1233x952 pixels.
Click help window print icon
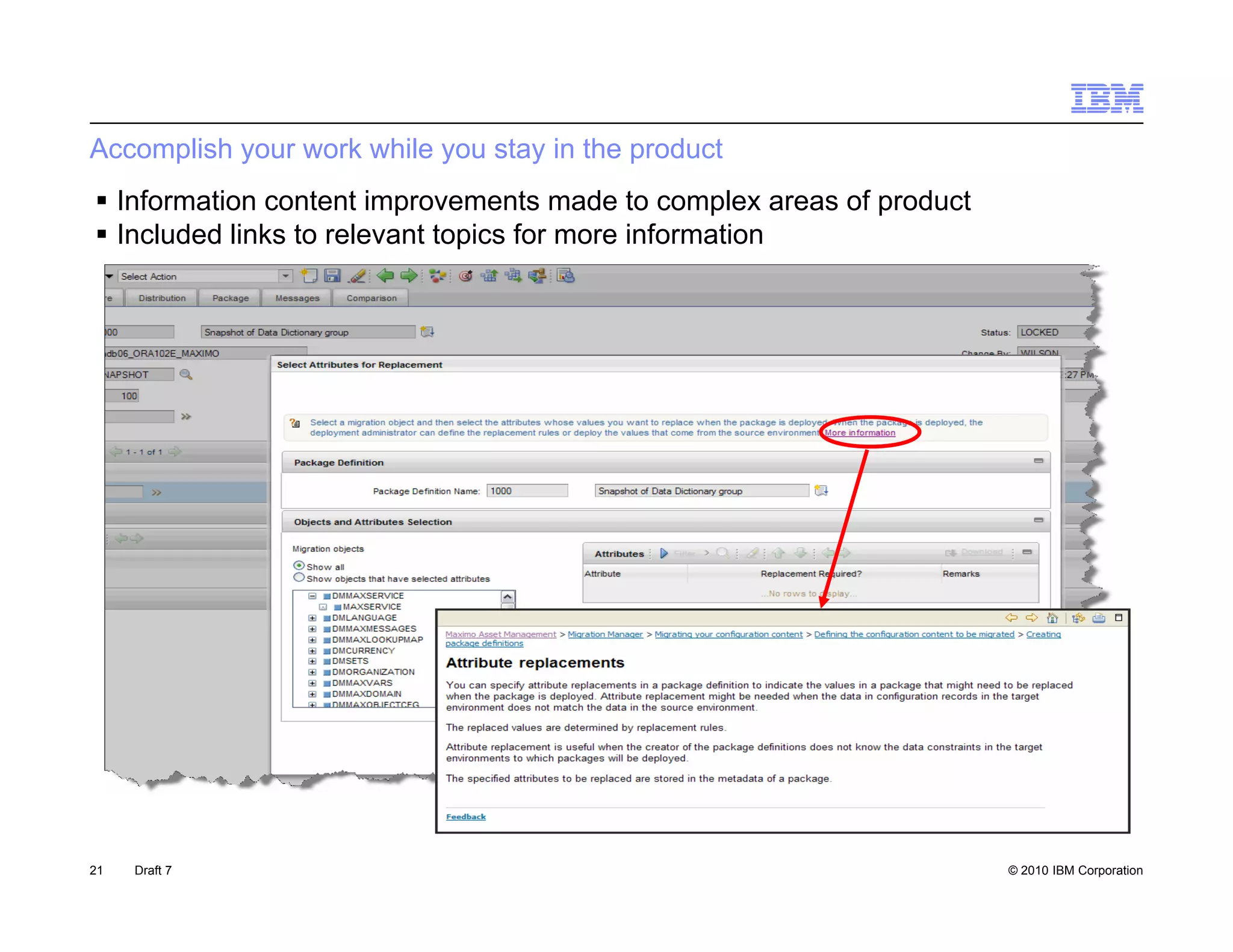[1099, 618]
